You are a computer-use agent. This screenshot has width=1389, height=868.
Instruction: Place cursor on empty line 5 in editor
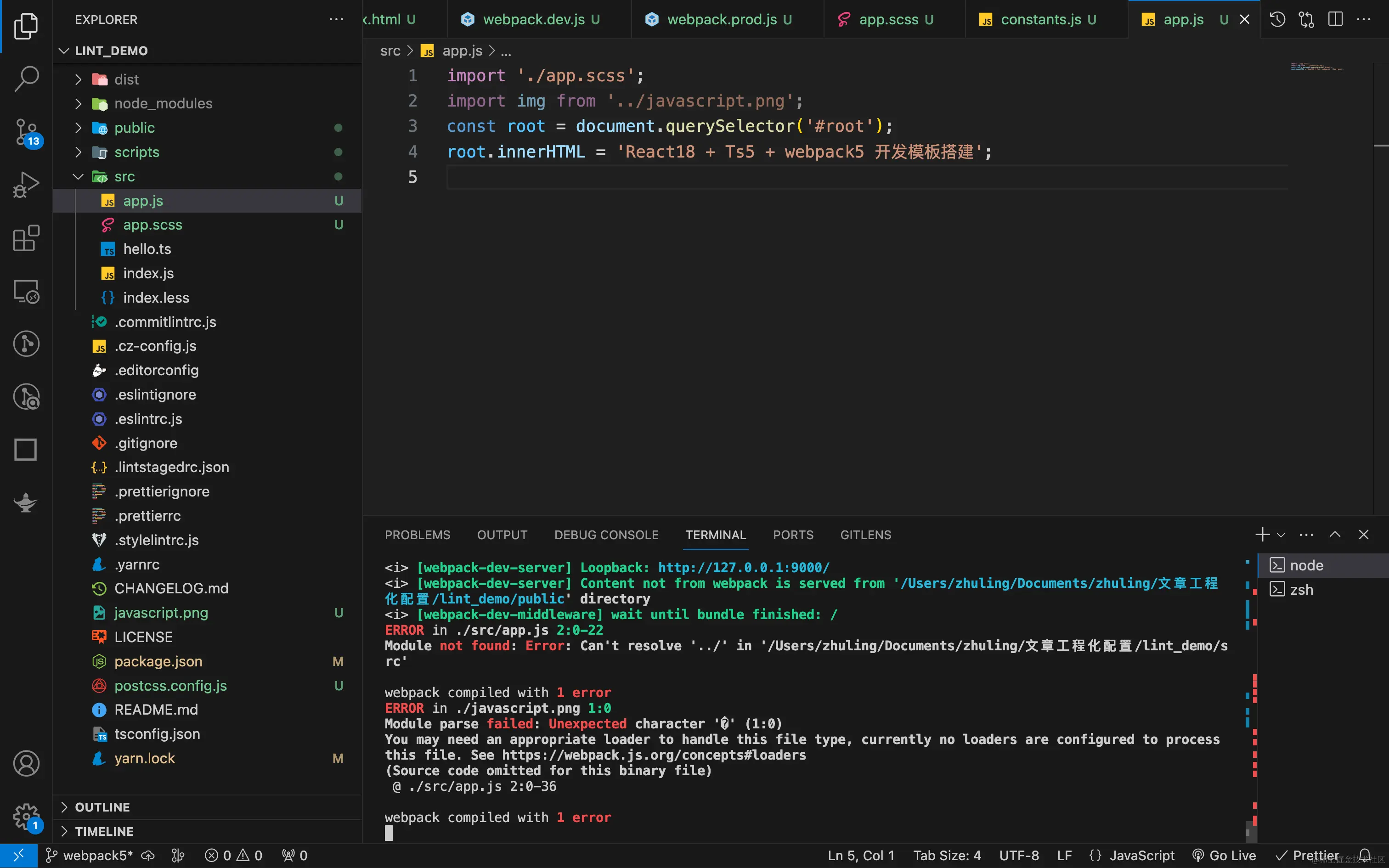867,177
